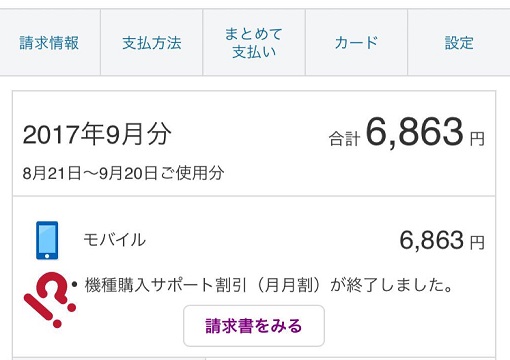Click the red !? annotation mark
The image size is (510, 360).
click(50, 300)
